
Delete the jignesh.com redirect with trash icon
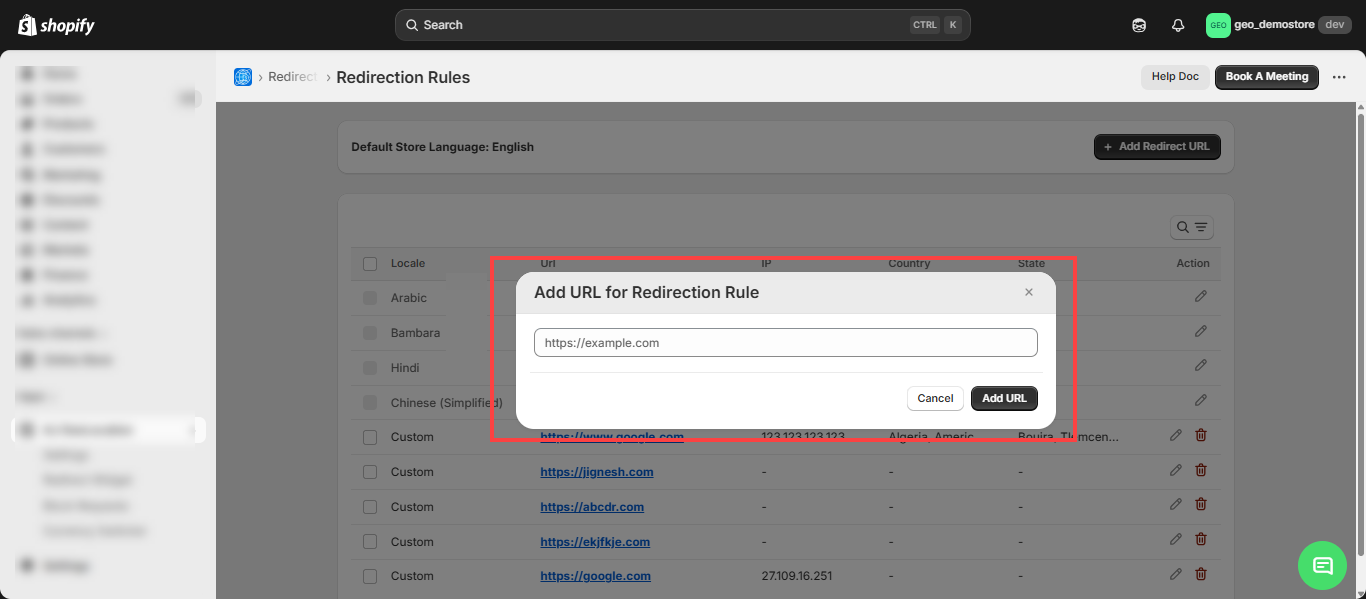coord(1201,470)
